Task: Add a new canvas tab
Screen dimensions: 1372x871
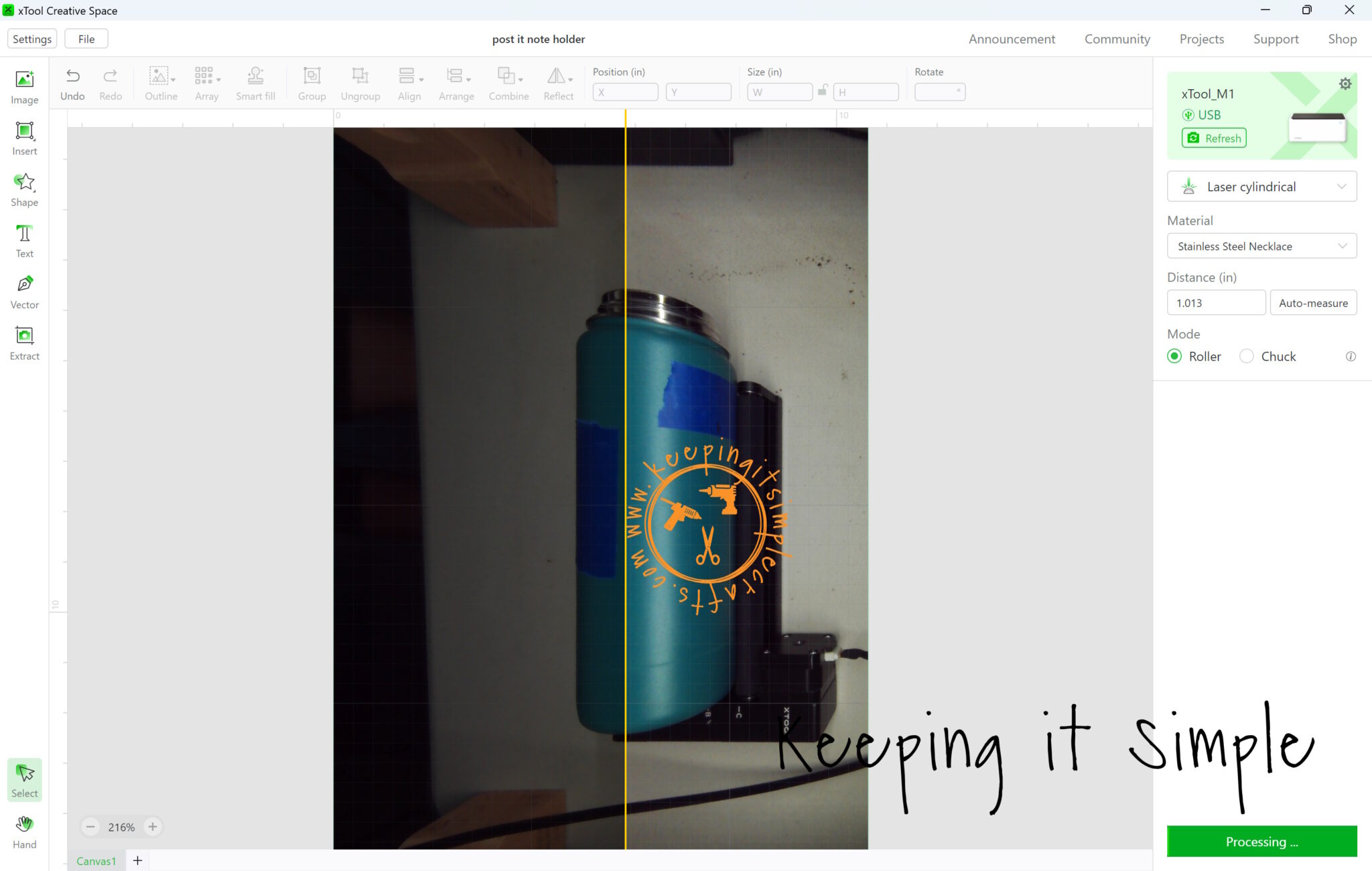Action: point(137,860)
